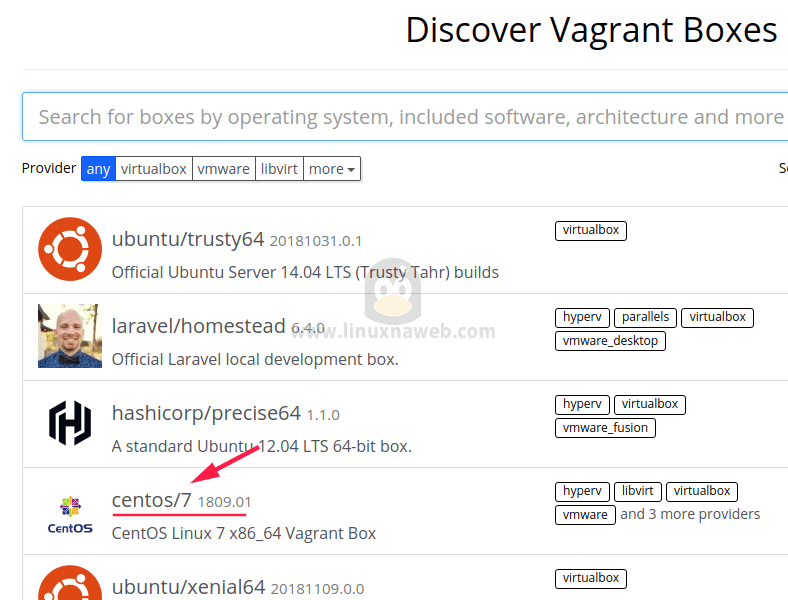This screenshot has width=788, height=600.
Task: Click hyperv tag on laravel/homestead row
Action: pos(582,318)
